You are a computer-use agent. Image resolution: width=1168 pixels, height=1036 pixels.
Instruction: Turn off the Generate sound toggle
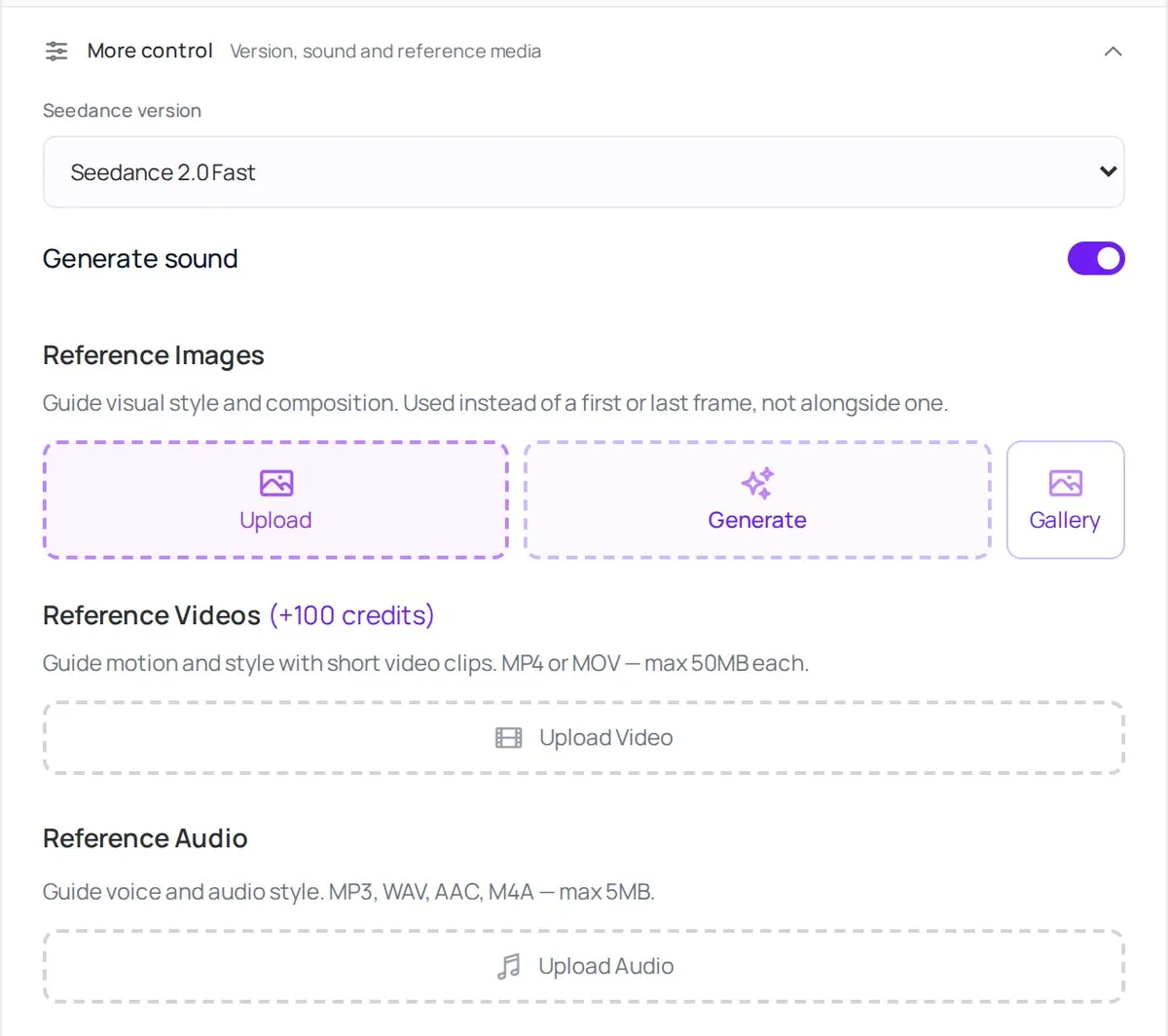pos(1096,259)
